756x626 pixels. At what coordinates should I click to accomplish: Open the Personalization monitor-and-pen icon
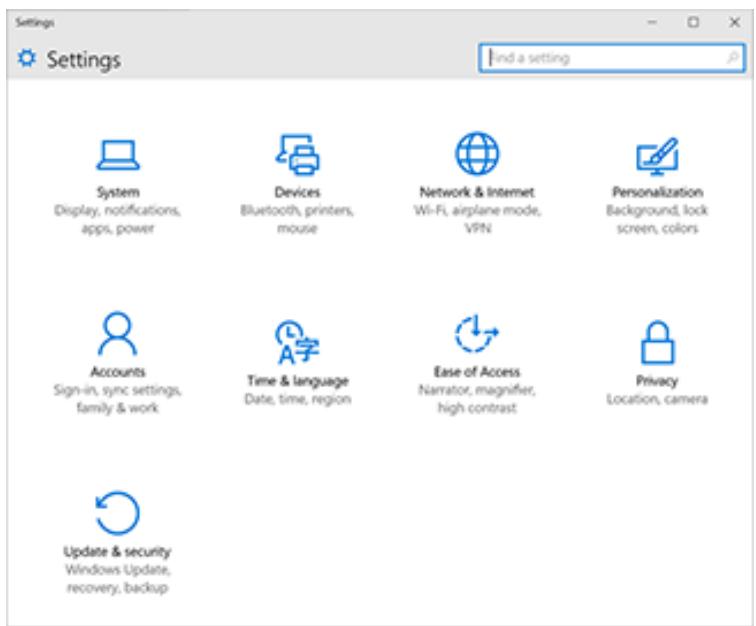click(657, 156)
